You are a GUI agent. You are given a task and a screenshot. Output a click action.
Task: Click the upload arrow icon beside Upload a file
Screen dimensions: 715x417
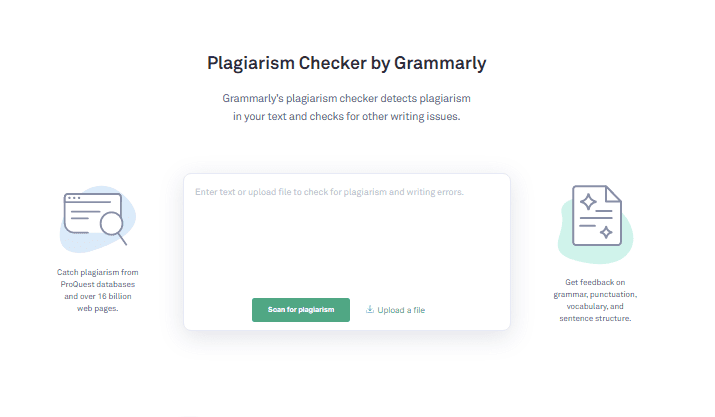(370, 309)
